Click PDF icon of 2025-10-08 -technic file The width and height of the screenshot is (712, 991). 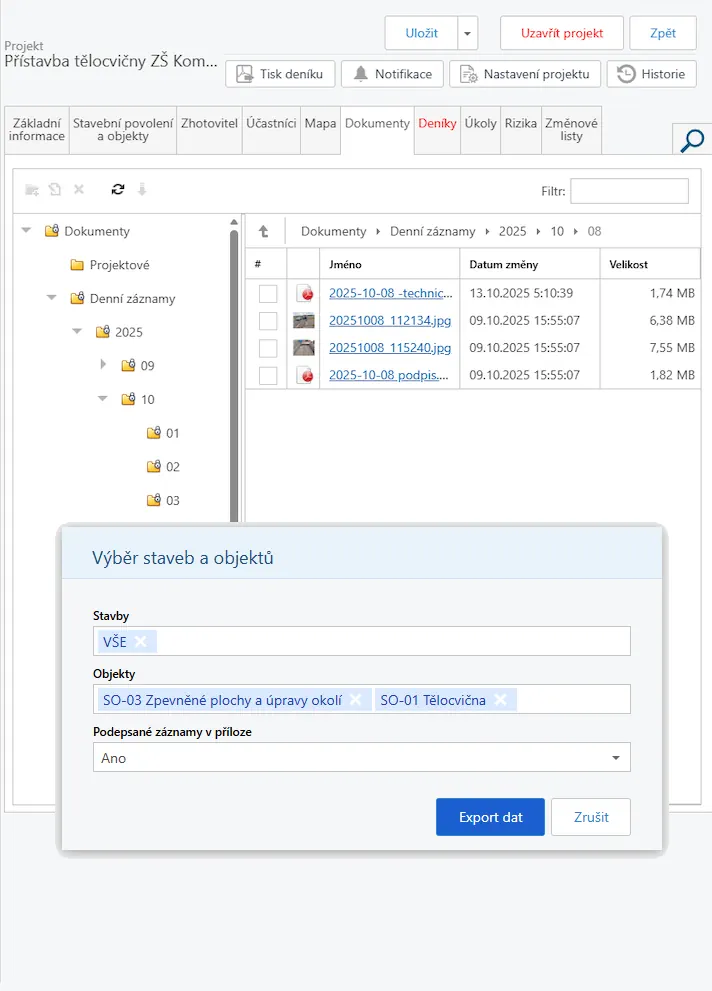304,293
